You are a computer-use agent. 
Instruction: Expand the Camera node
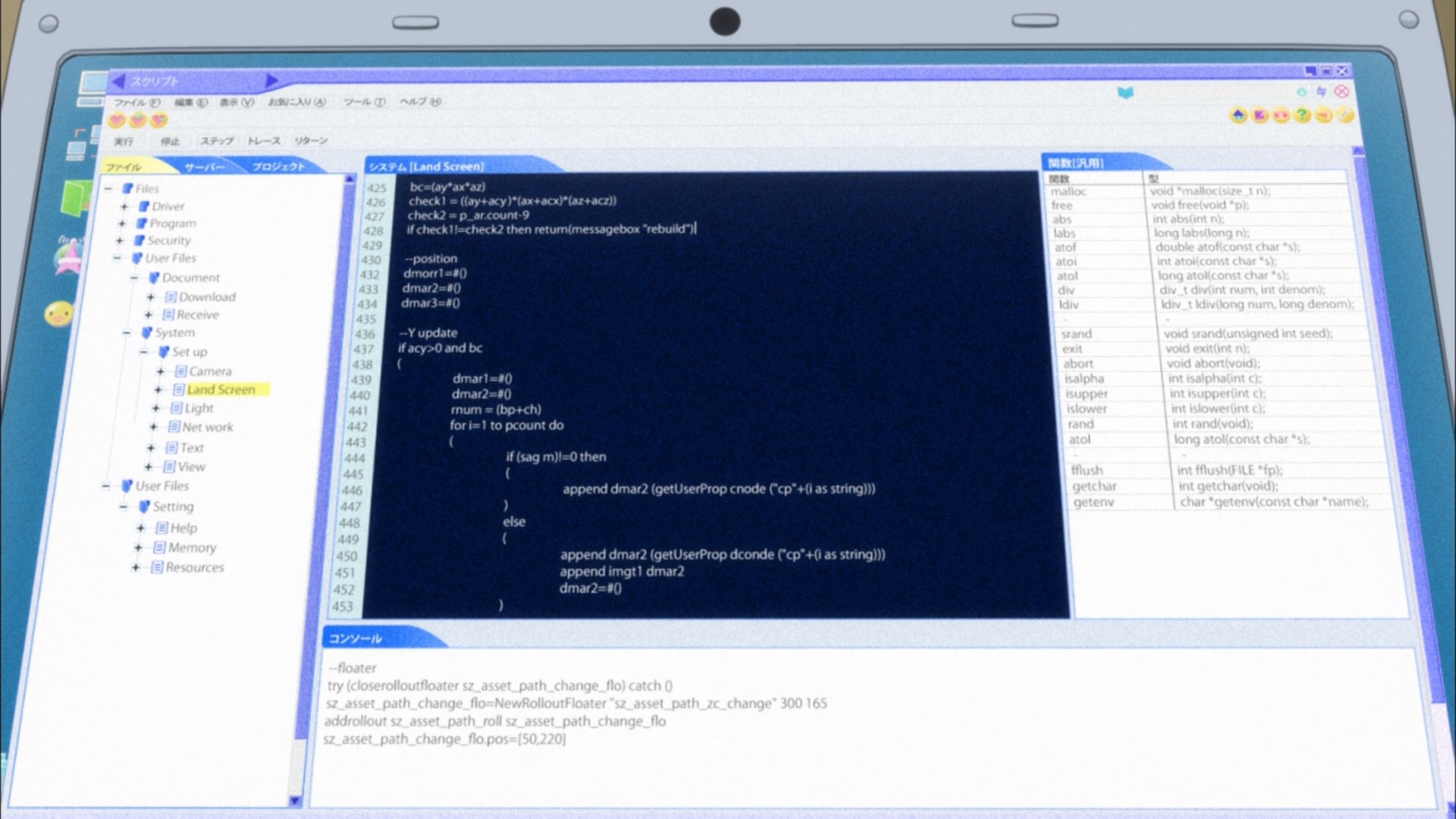tap(160, 372)
